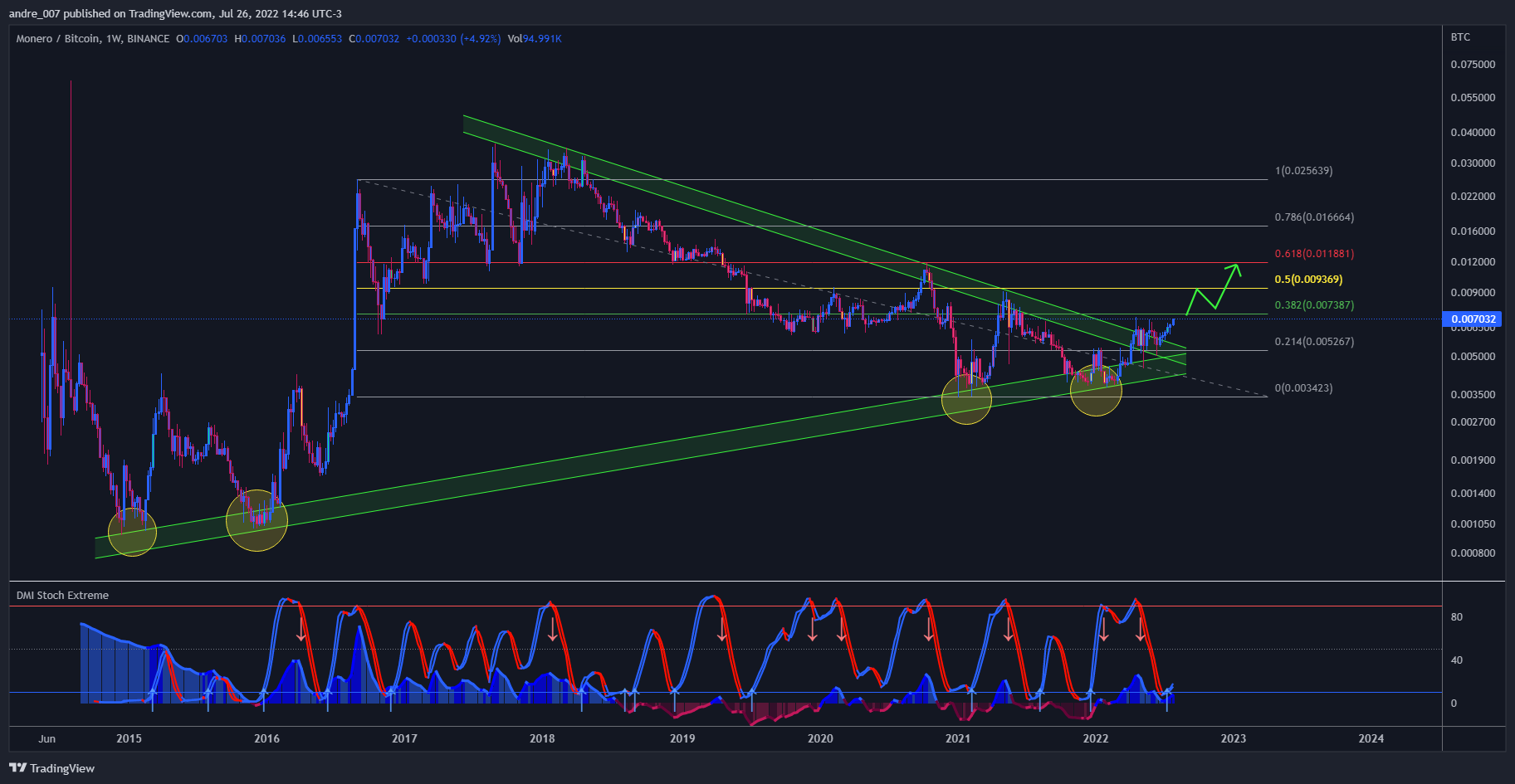
Task: Click the 2023 label on time axis
Action: click(1234, 738)
